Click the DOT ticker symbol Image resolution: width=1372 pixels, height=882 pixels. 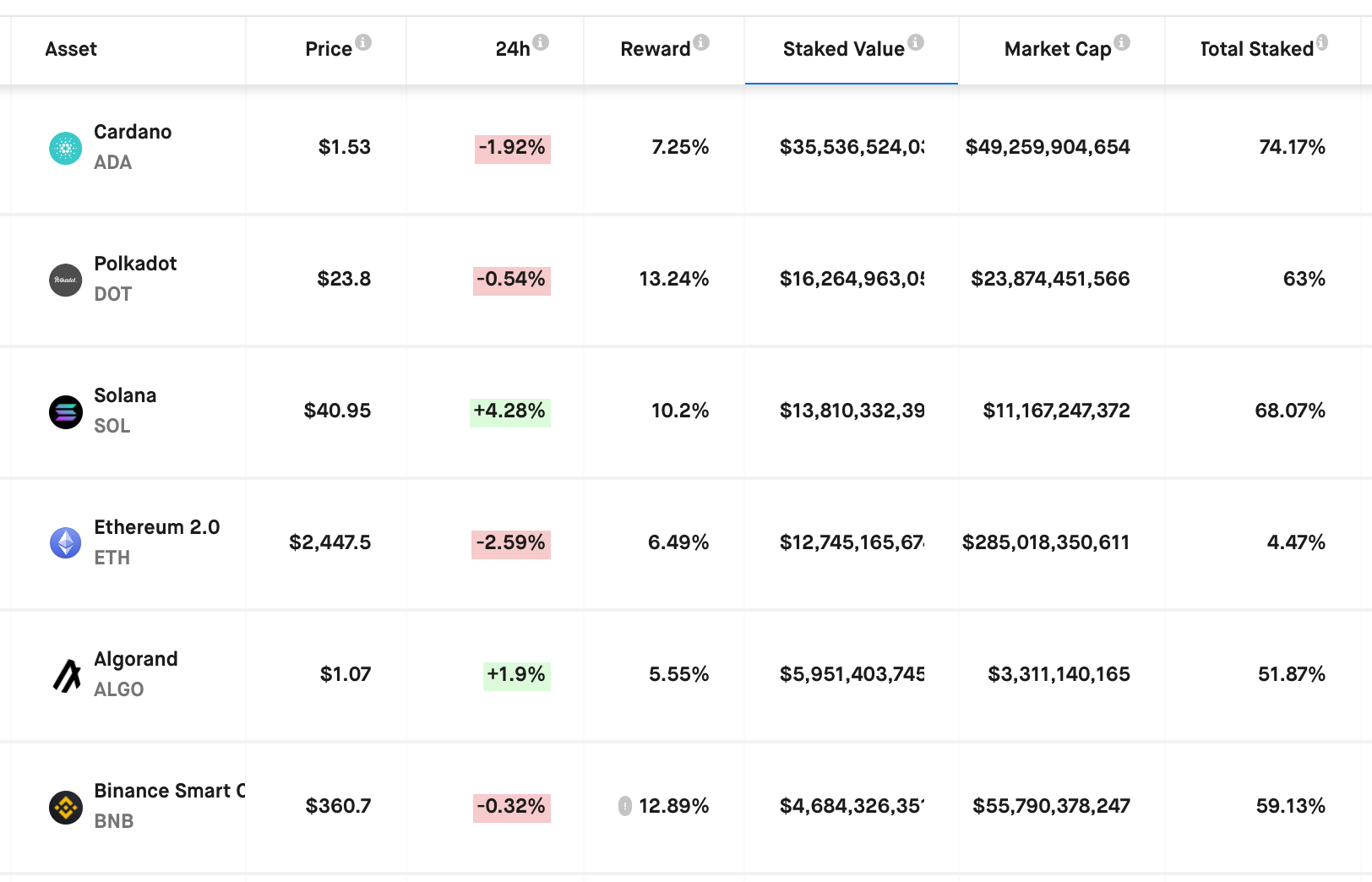coord(113,294)
